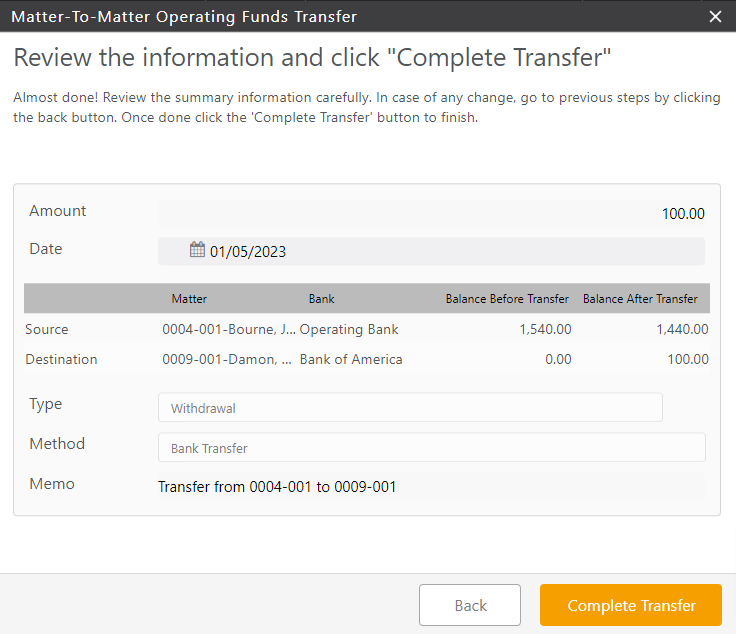Close the Operating Funds Transfer dialog

715,16
